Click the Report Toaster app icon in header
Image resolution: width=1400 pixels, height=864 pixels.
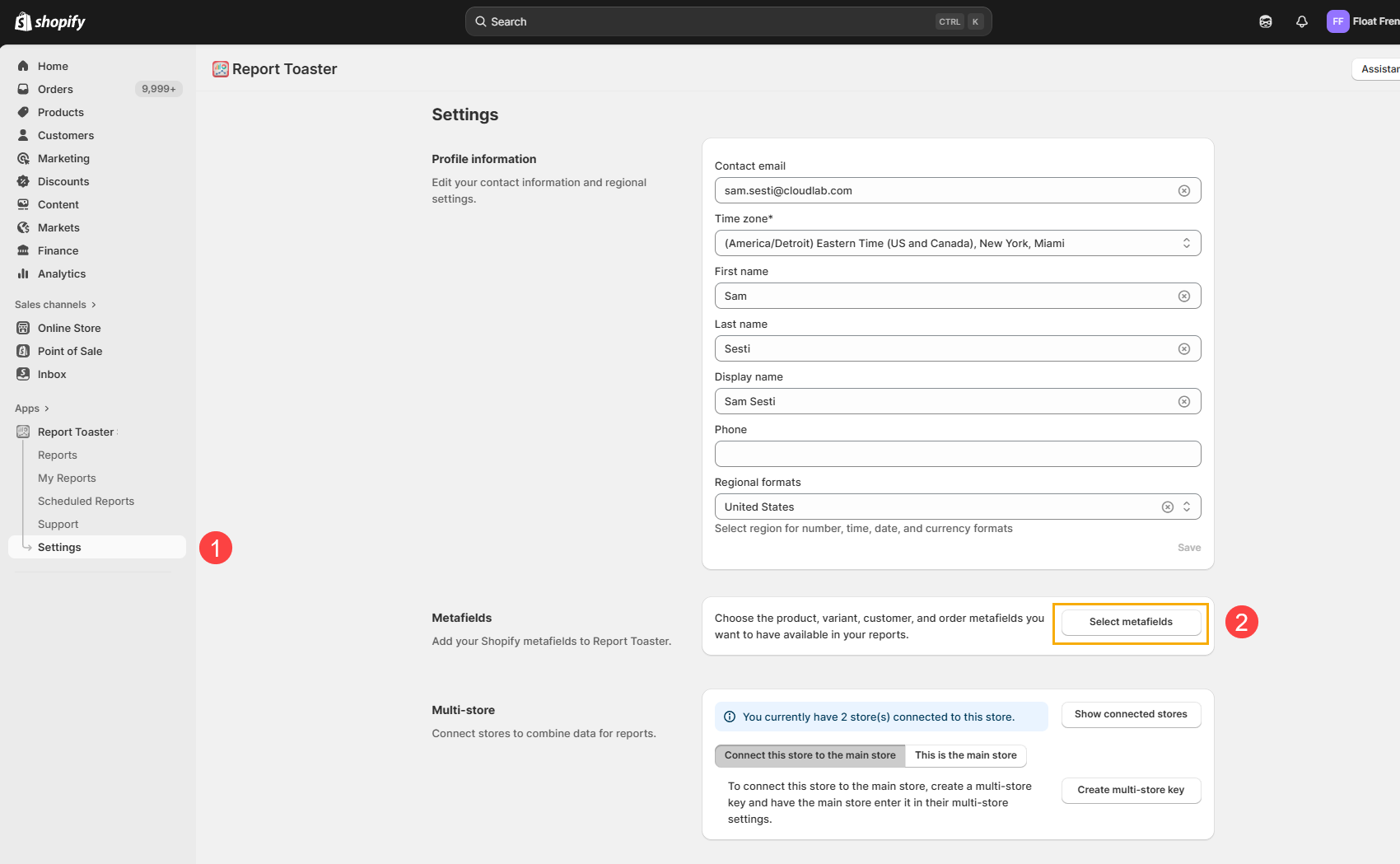220,69
